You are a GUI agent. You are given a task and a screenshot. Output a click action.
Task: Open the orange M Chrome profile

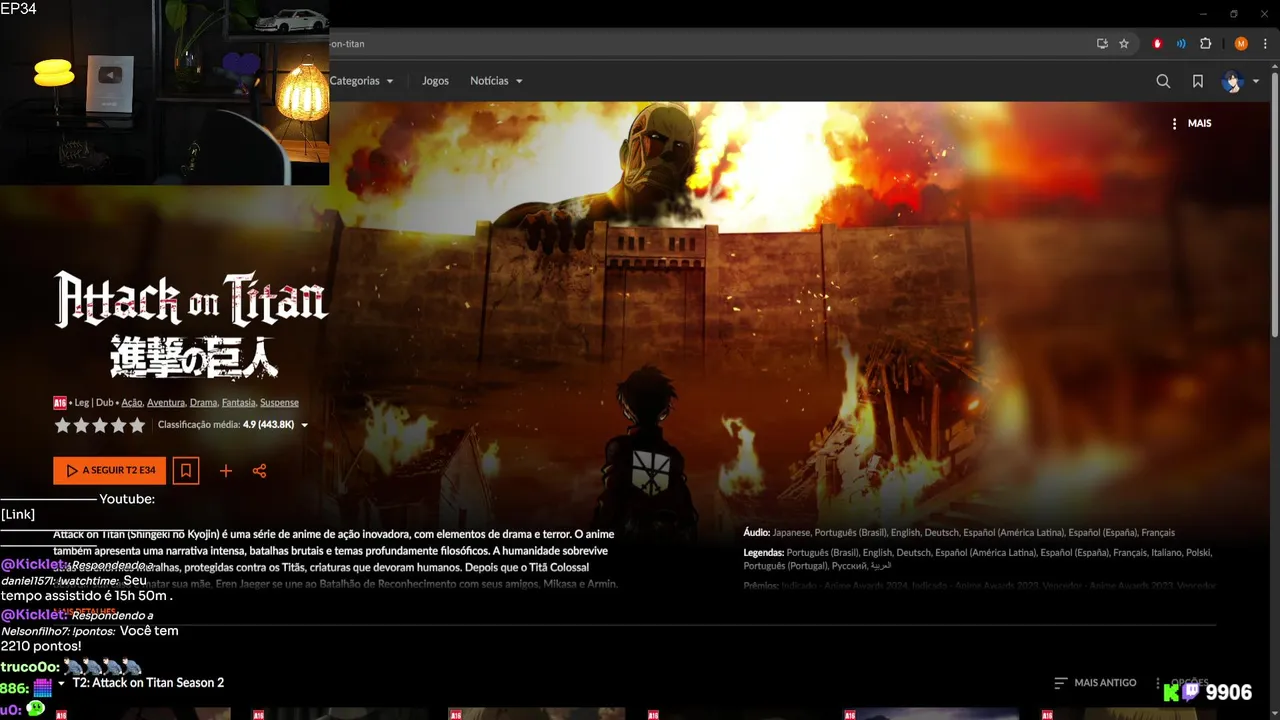pos(1241,44)
